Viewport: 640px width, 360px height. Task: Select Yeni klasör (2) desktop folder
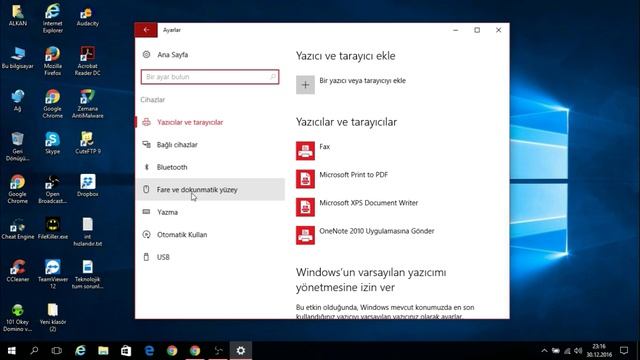click(x=53, y=318)
